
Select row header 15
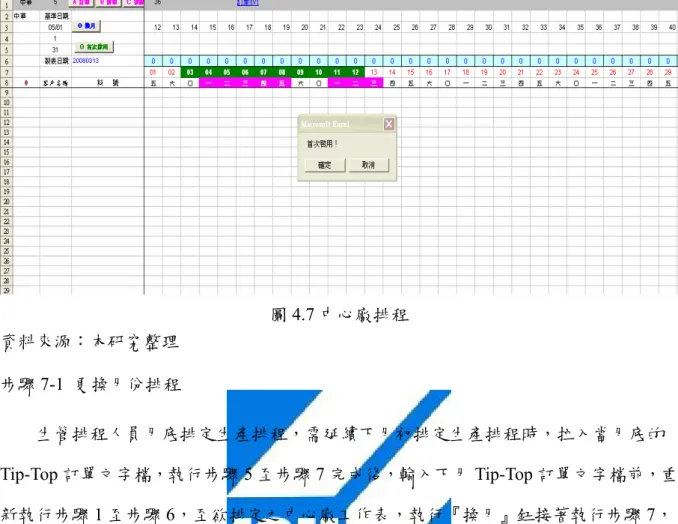(x=6, y=152)
